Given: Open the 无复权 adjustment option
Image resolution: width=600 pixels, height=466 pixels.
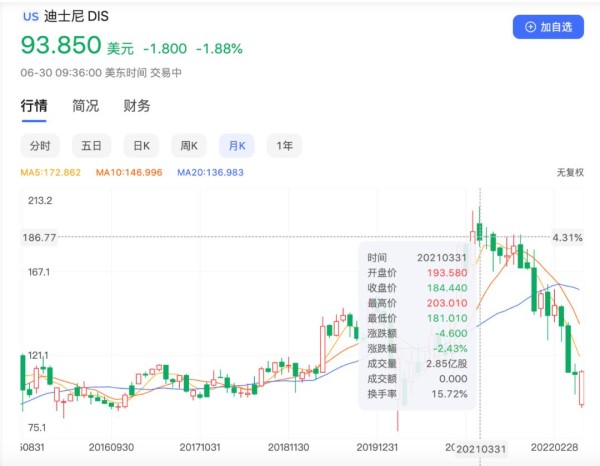Looking at the screenshot, I should click(x=570, y=173).
